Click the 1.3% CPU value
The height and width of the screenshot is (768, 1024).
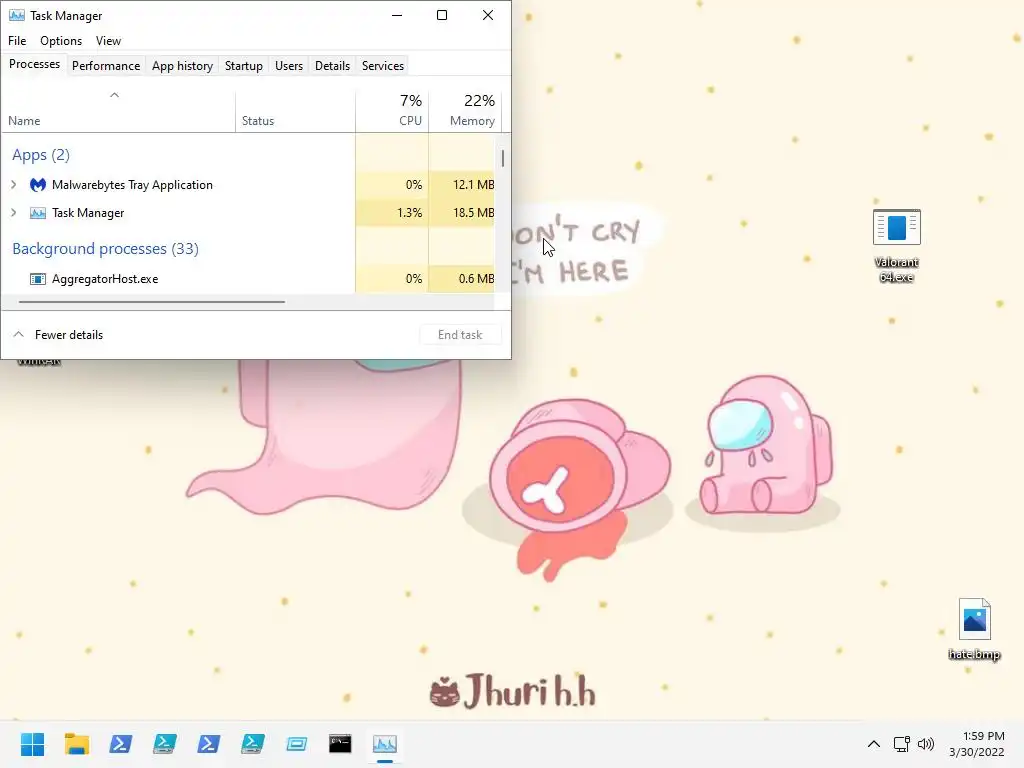[409, 213]
